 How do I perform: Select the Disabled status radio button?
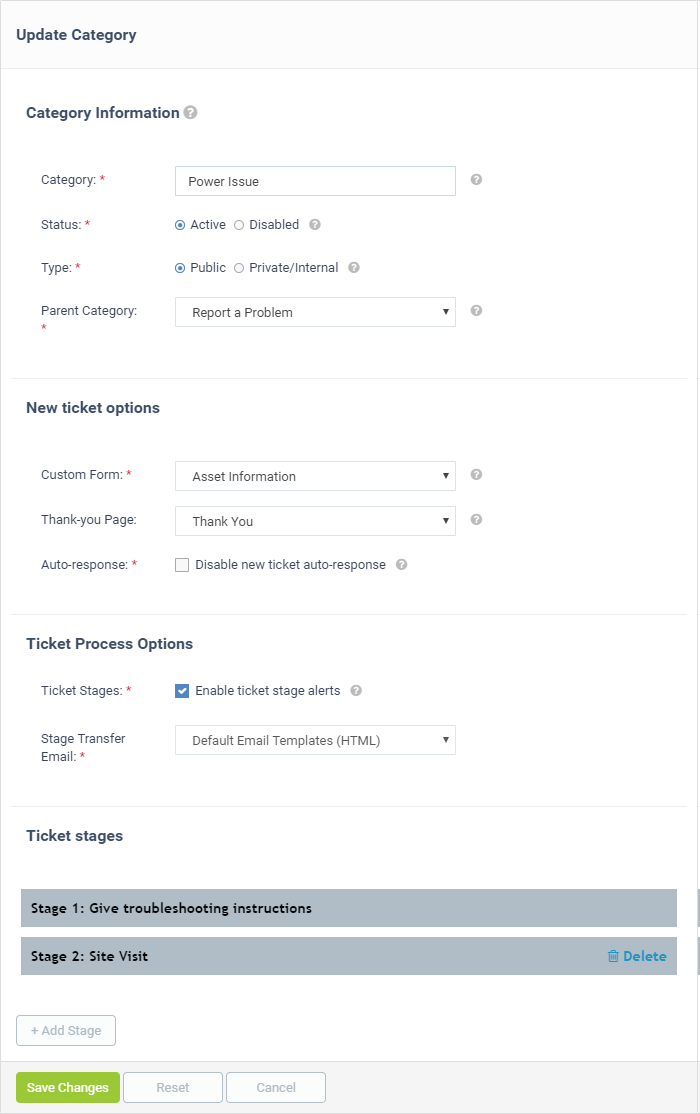[239, 225]
